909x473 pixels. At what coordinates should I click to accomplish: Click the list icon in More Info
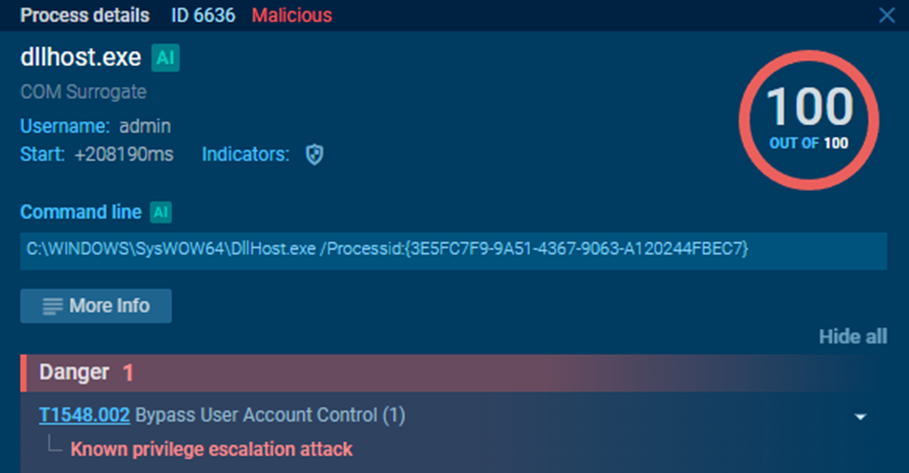[52, 306]
